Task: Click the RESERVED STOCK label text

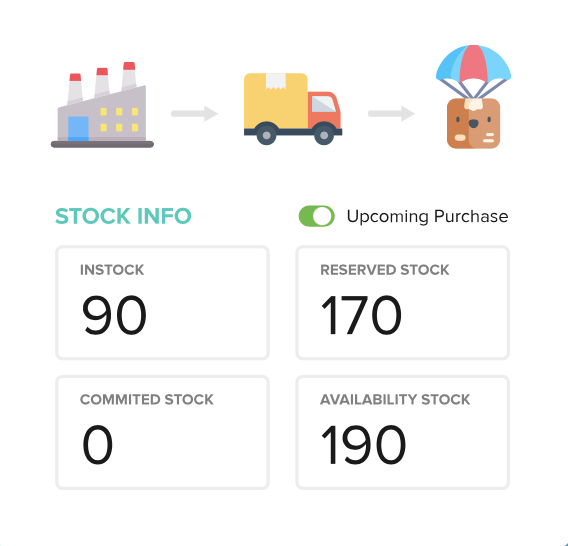Action: point(385,270)
